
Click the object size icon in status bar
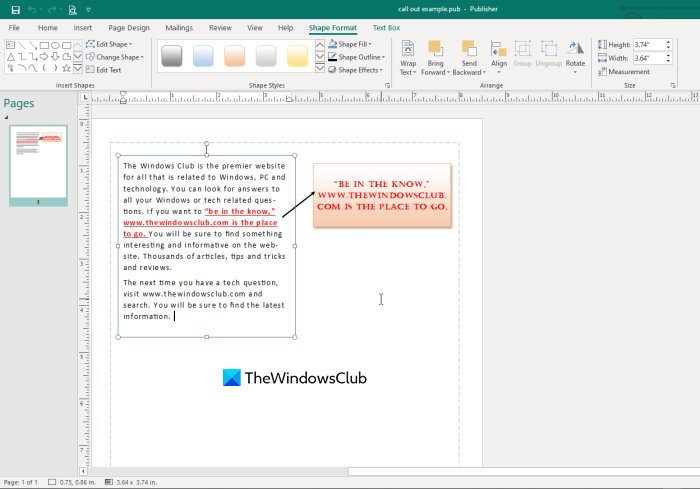click(x=109, y=482)
